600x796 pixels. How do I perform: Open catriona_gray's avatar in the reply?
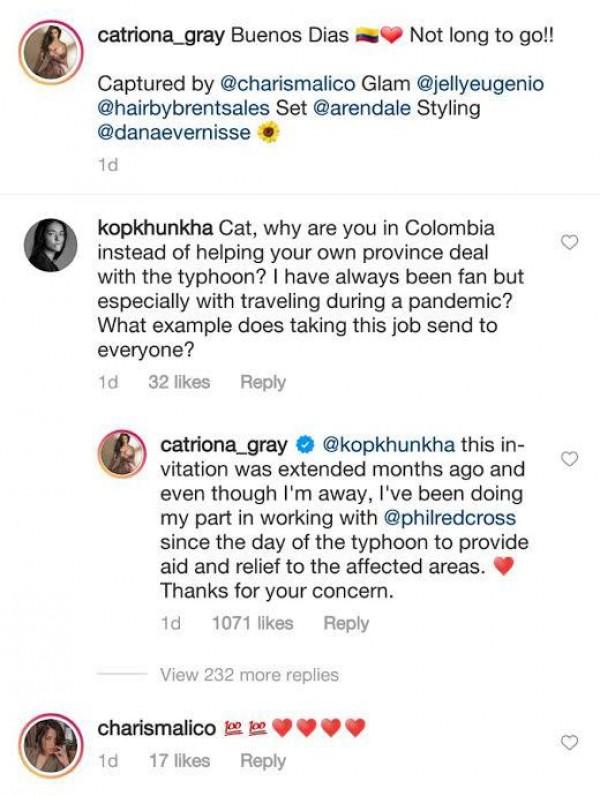122,455
